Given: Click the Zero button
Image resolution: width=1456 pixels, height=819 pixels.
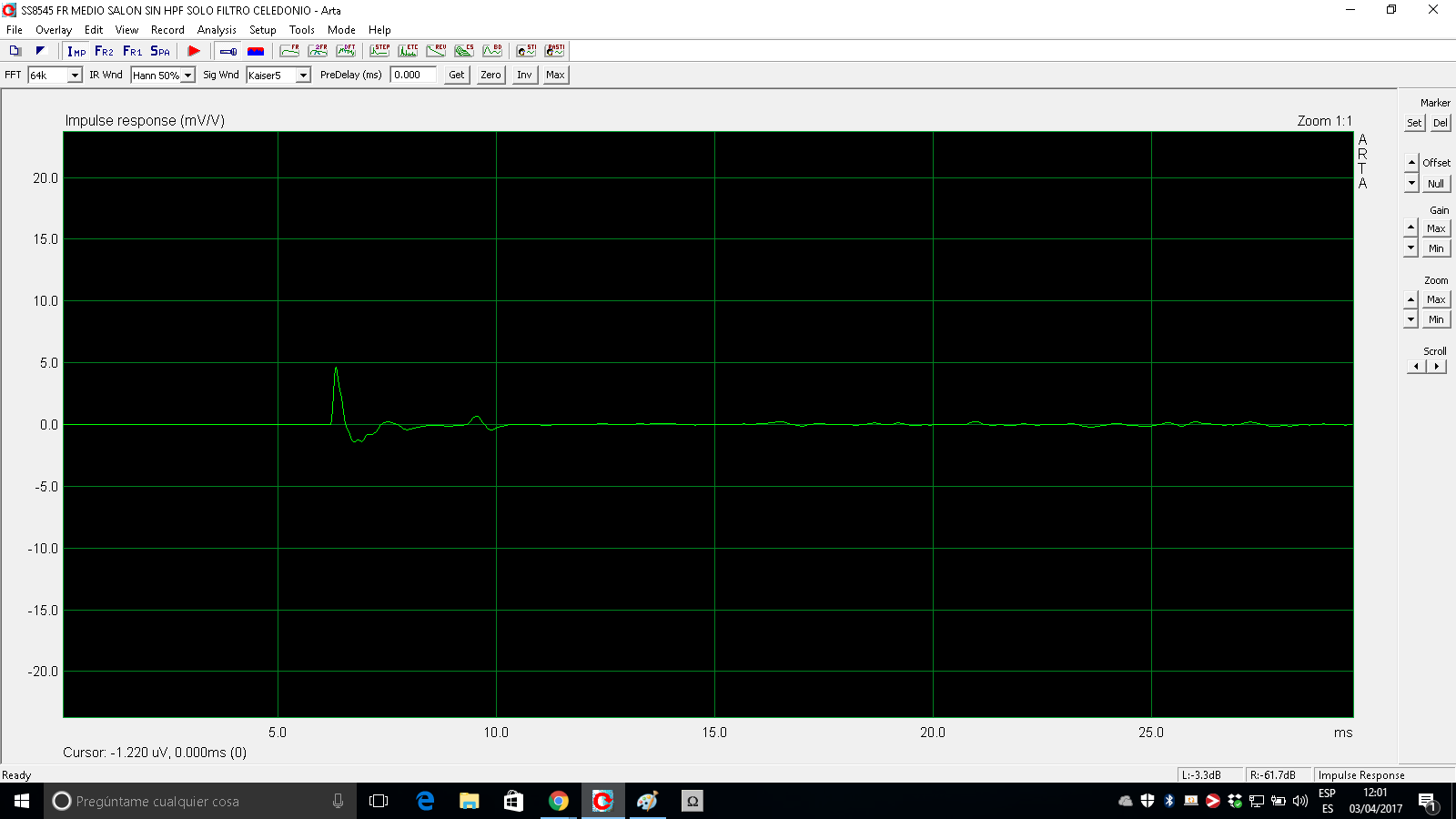Looking at the screenshot, I should tap(490, 75).
